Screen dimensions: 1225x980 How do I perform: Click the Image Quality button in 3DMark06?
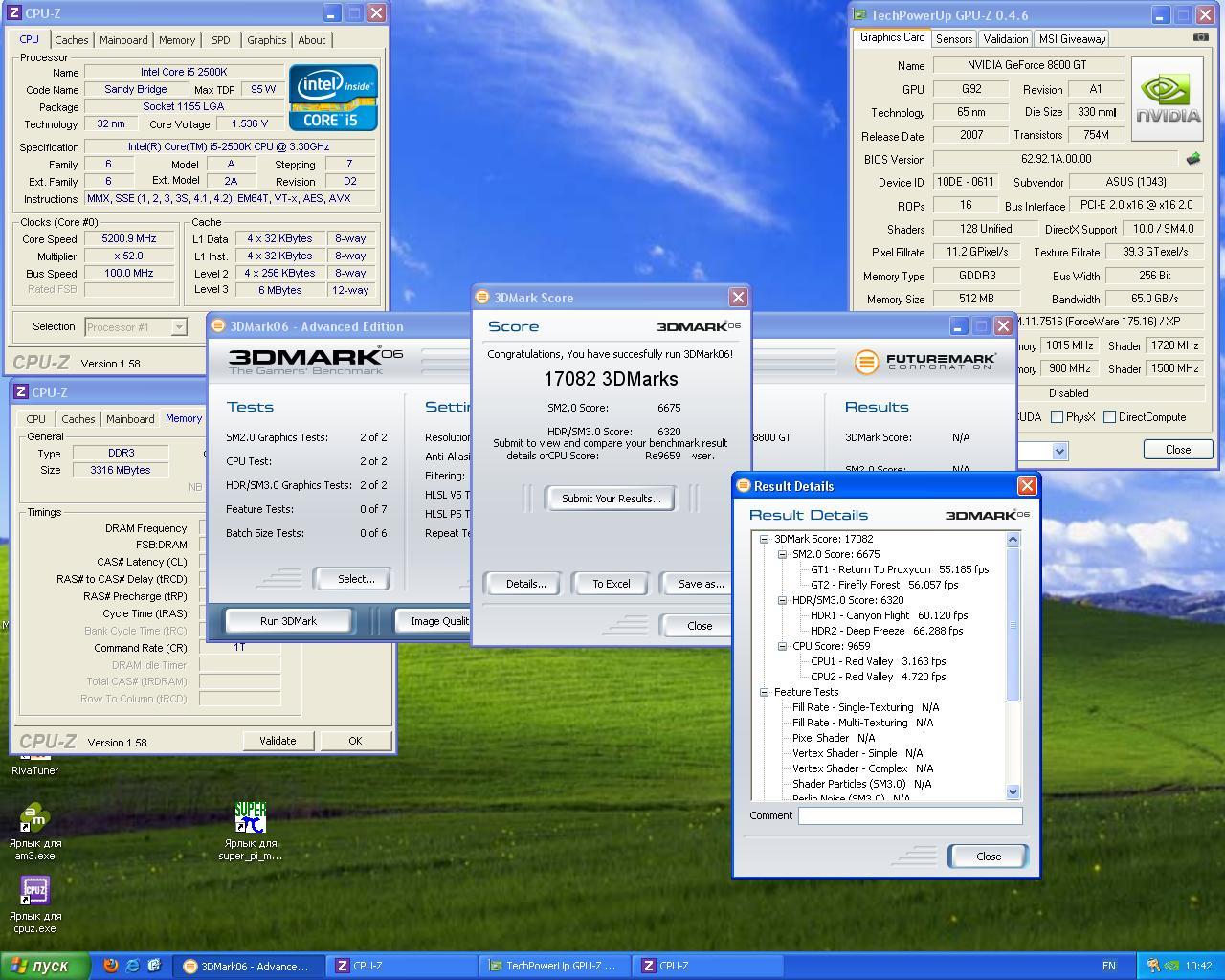(x=434, y=621)
